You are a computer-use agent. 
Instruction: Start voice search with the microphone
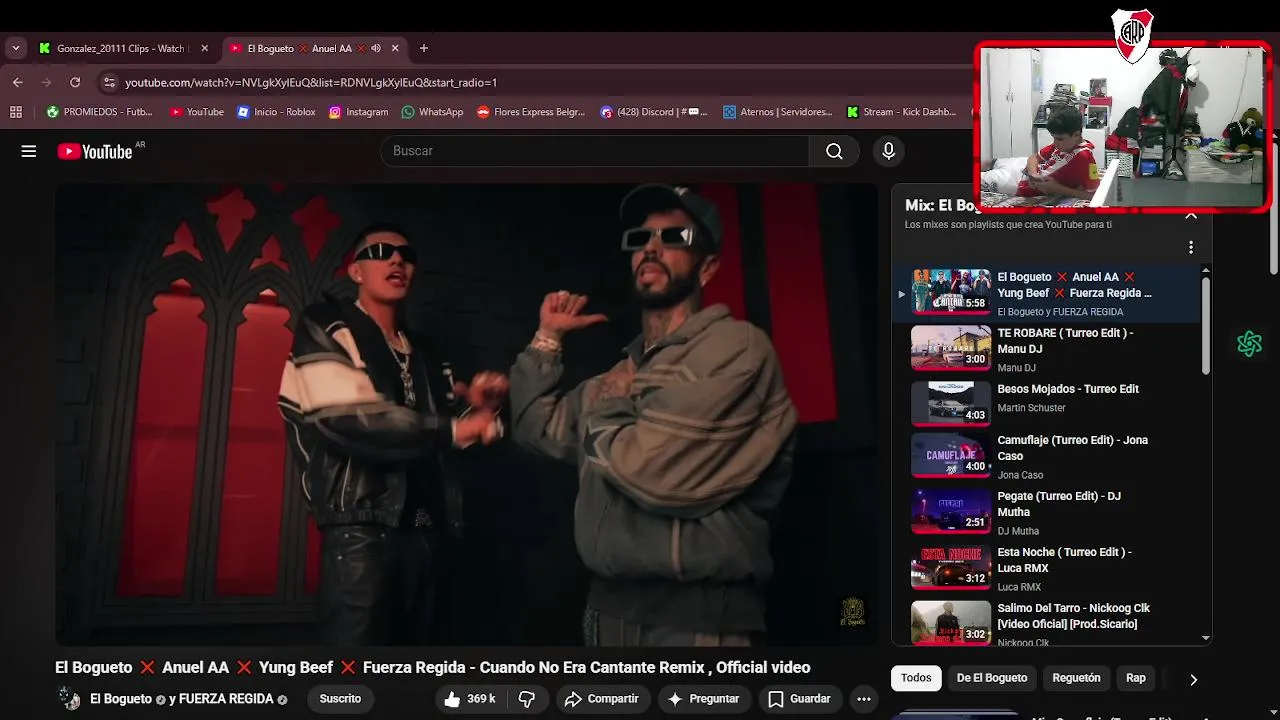pos(888,151)
